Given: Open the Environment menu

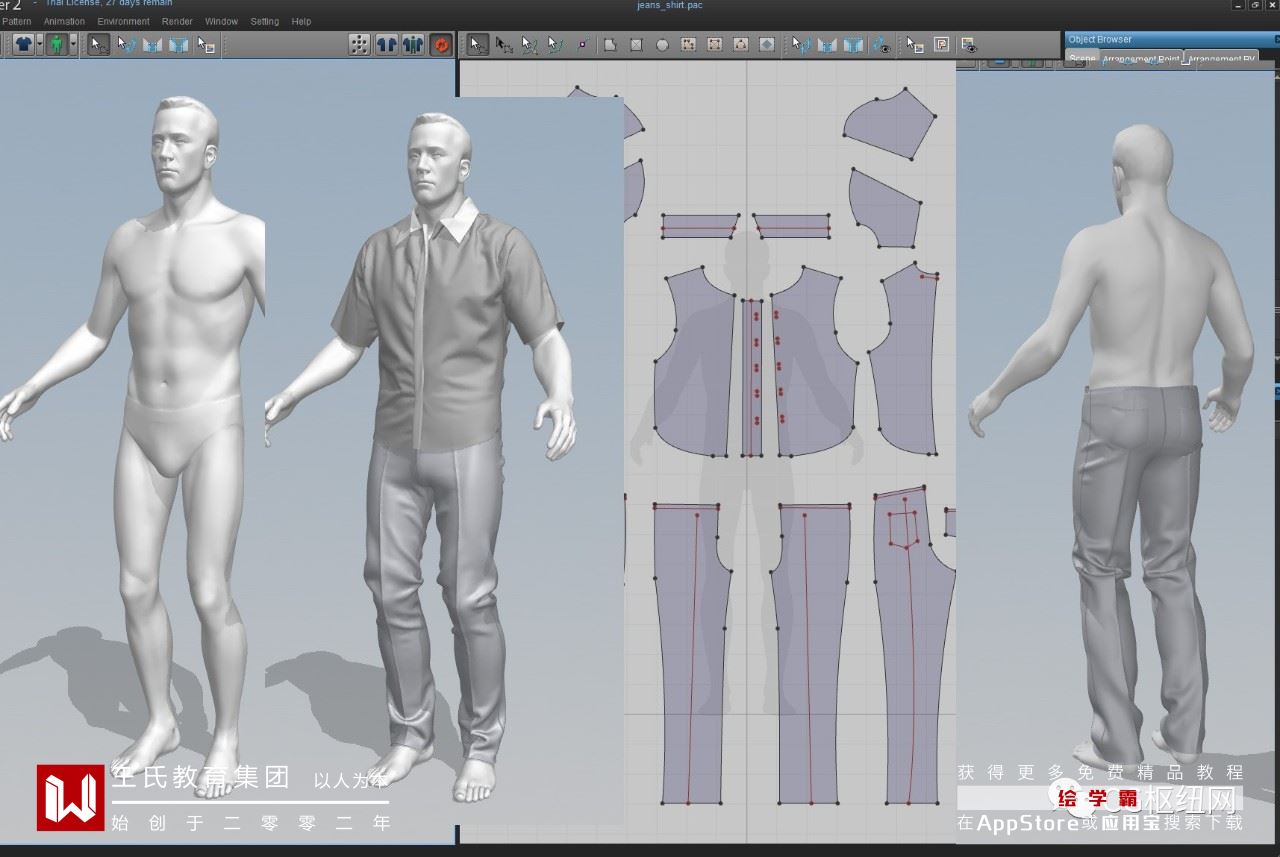Looking at the screenshot, I should 123,21.
